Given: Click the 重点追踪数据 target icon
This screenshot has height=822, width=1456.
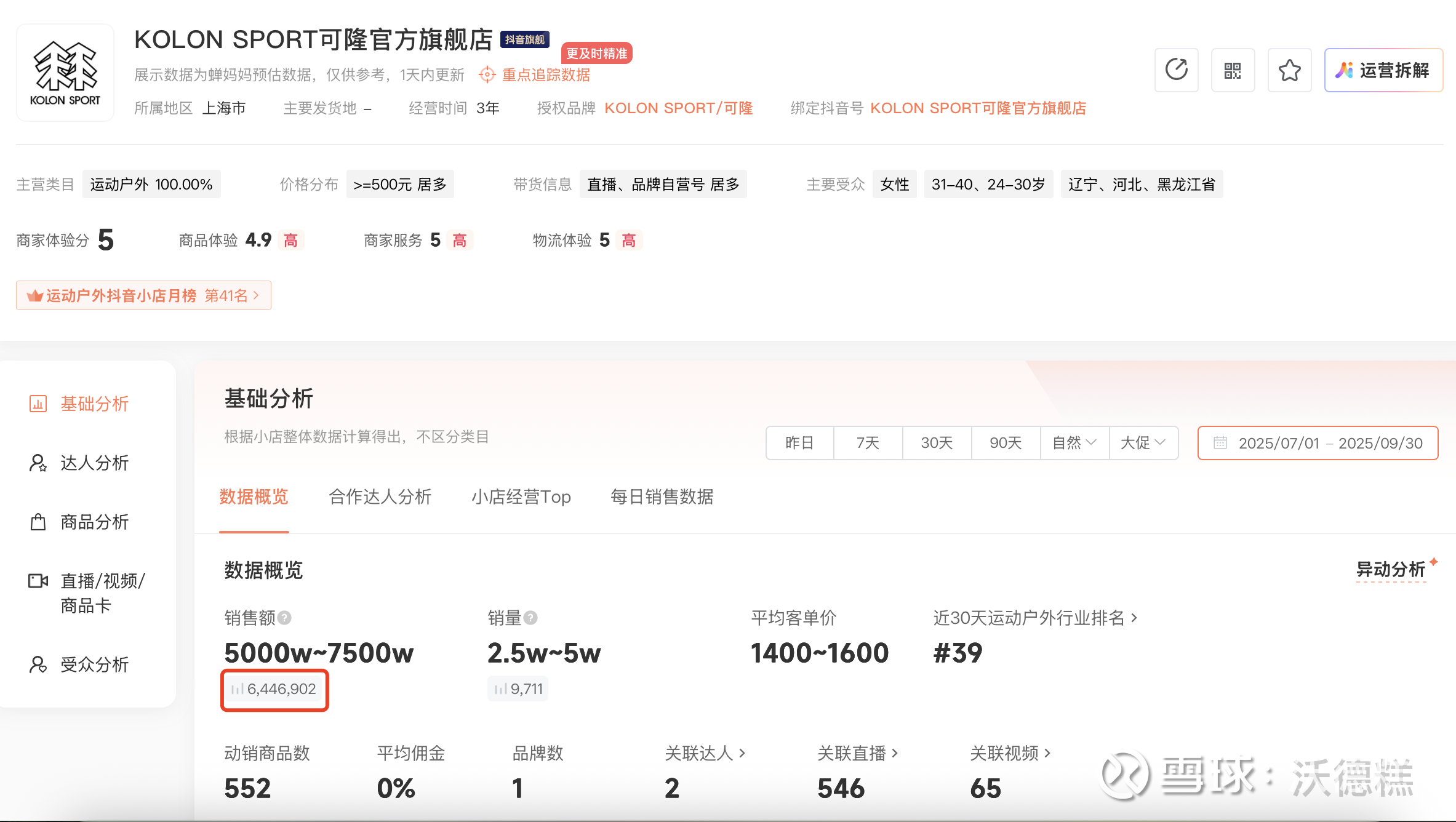Looking at the screenshot, I should pos(487,75).
